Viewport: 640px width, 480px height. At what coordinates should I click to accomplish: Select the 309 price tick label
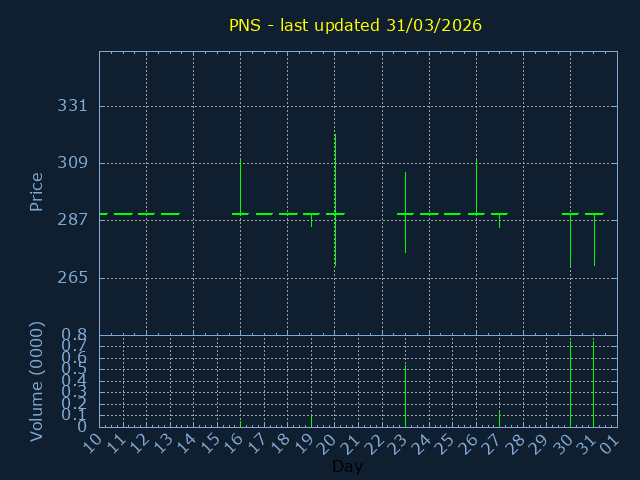click(x=71, y=163)
